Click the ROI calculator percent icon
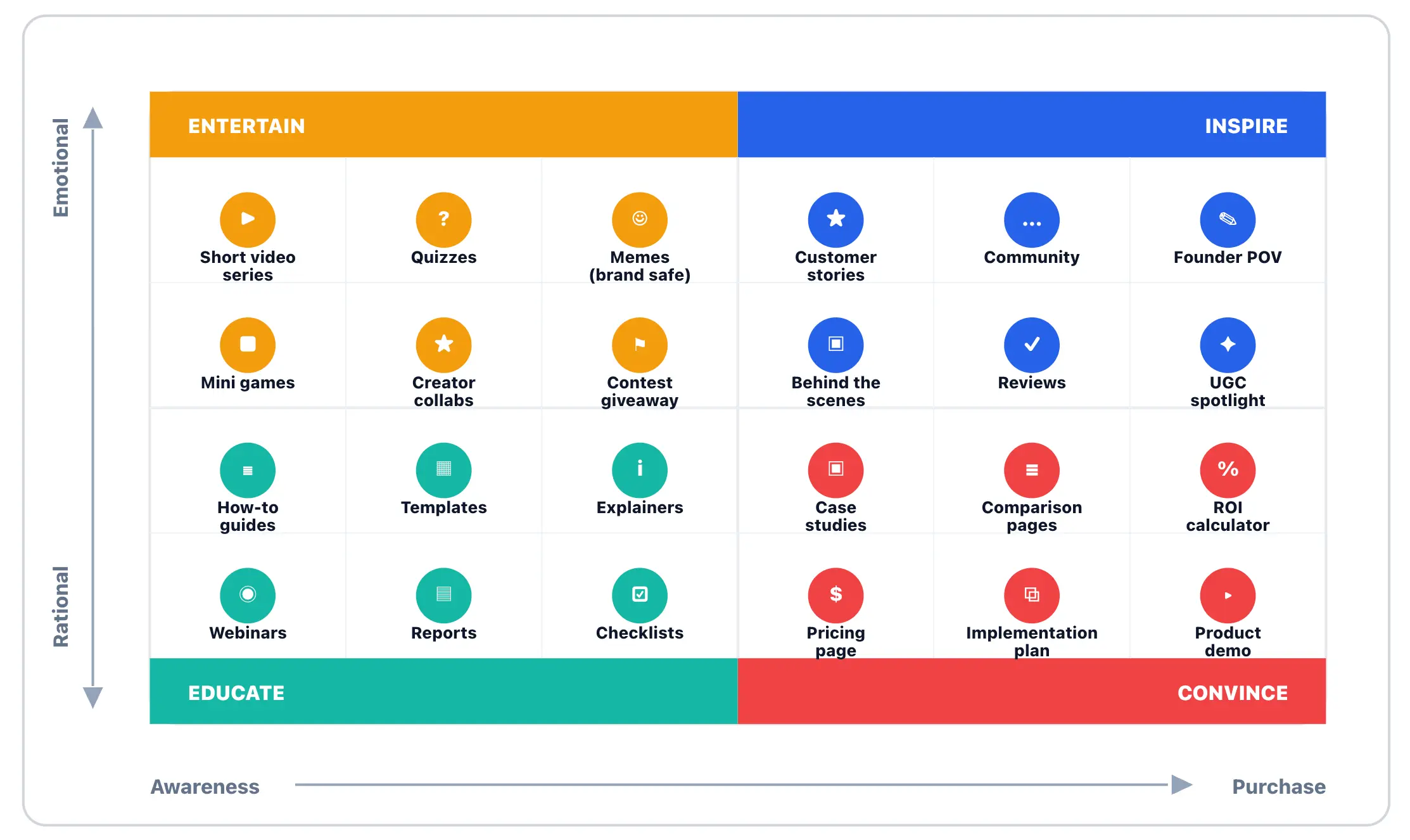This screenshot has width=1410, height=840. click(x=1227, y=469)
